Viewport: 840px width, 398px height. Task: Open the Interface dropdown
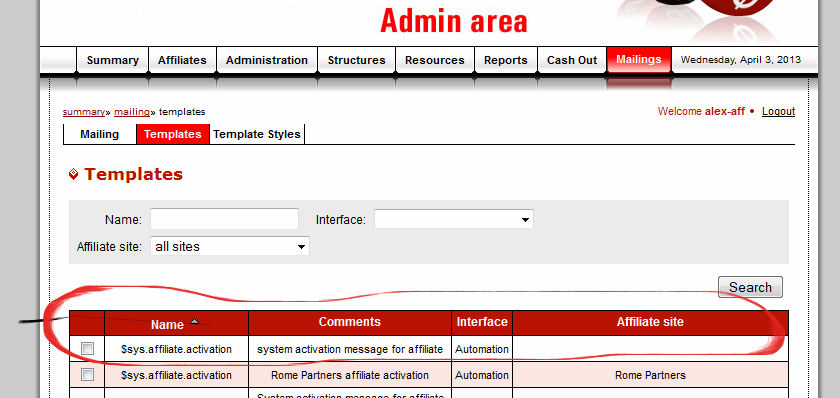coord(454,219)
